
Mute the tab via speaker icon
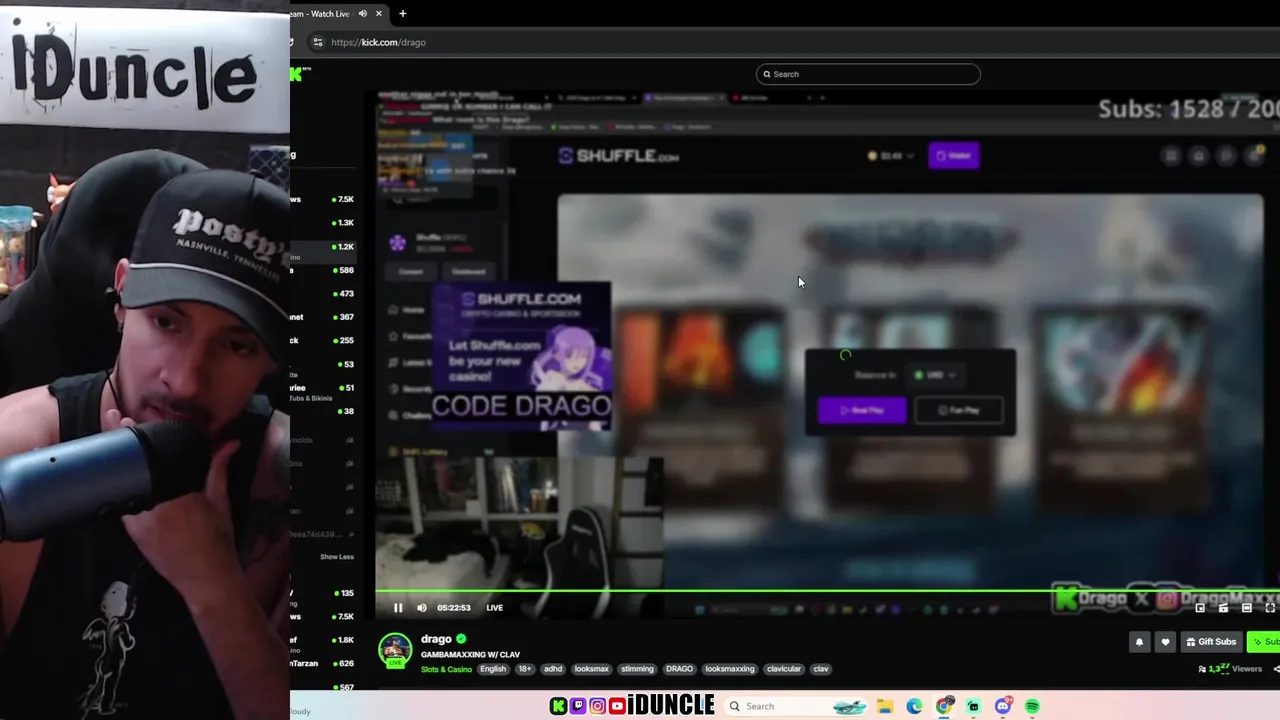tap(363, 14)
